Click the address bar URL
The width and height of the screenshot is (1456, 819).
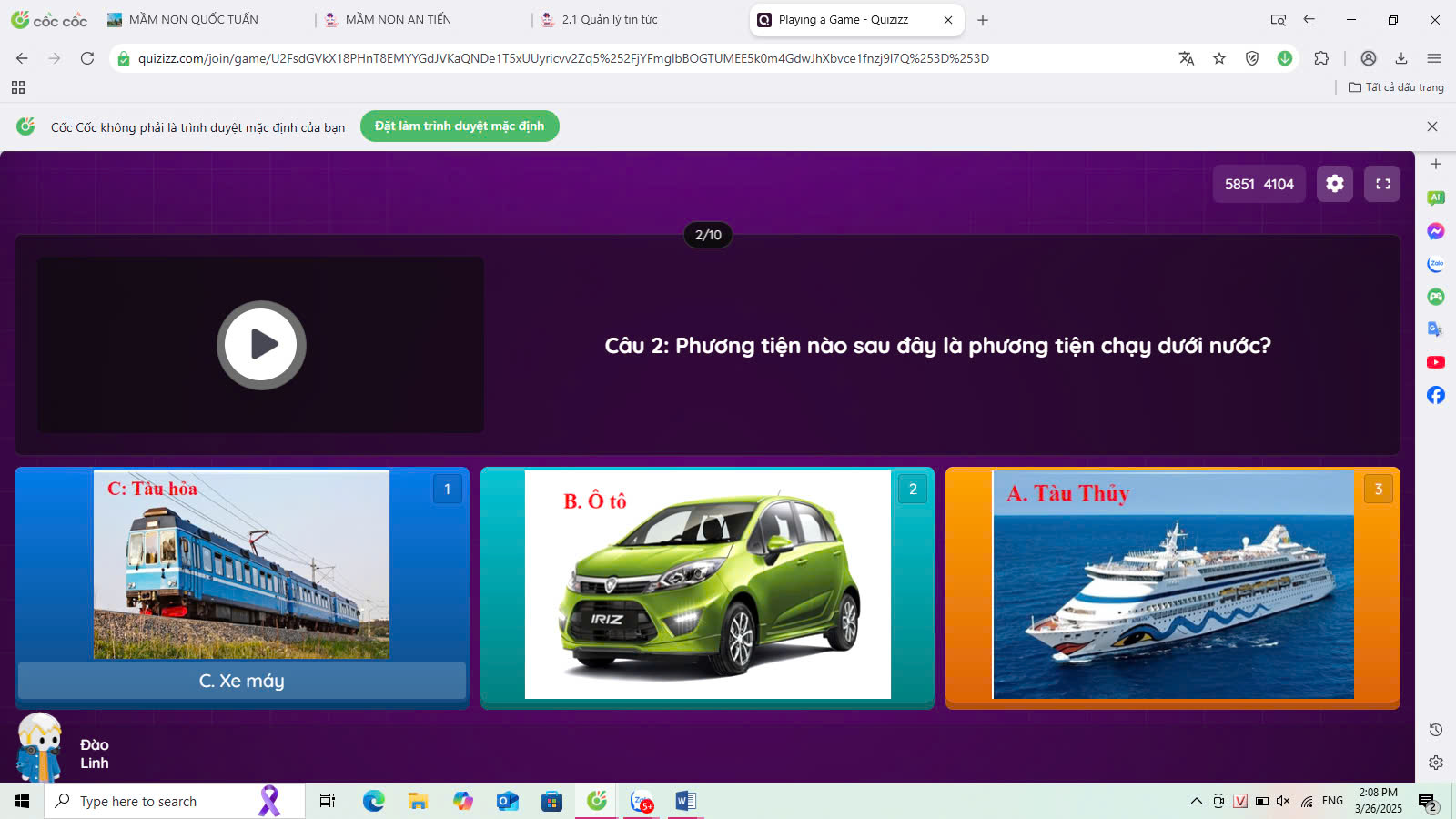(x=564, y=58)
